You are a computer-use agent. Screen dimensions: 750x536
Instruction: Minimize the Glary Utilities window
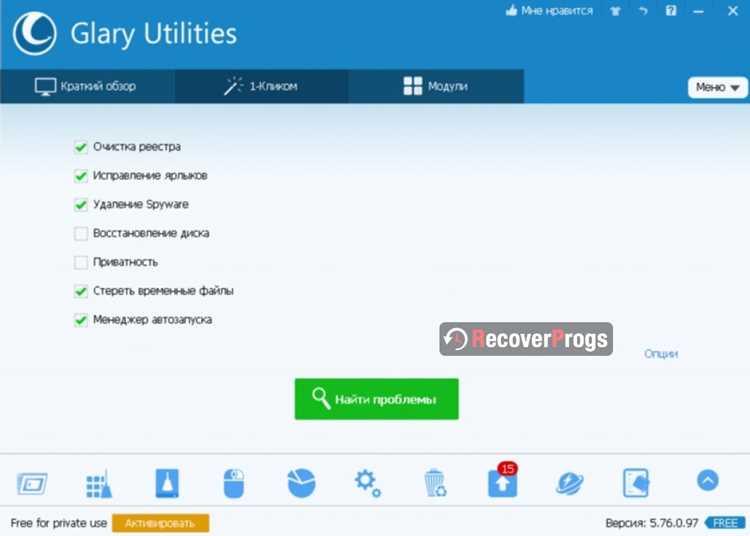(699, 11)
